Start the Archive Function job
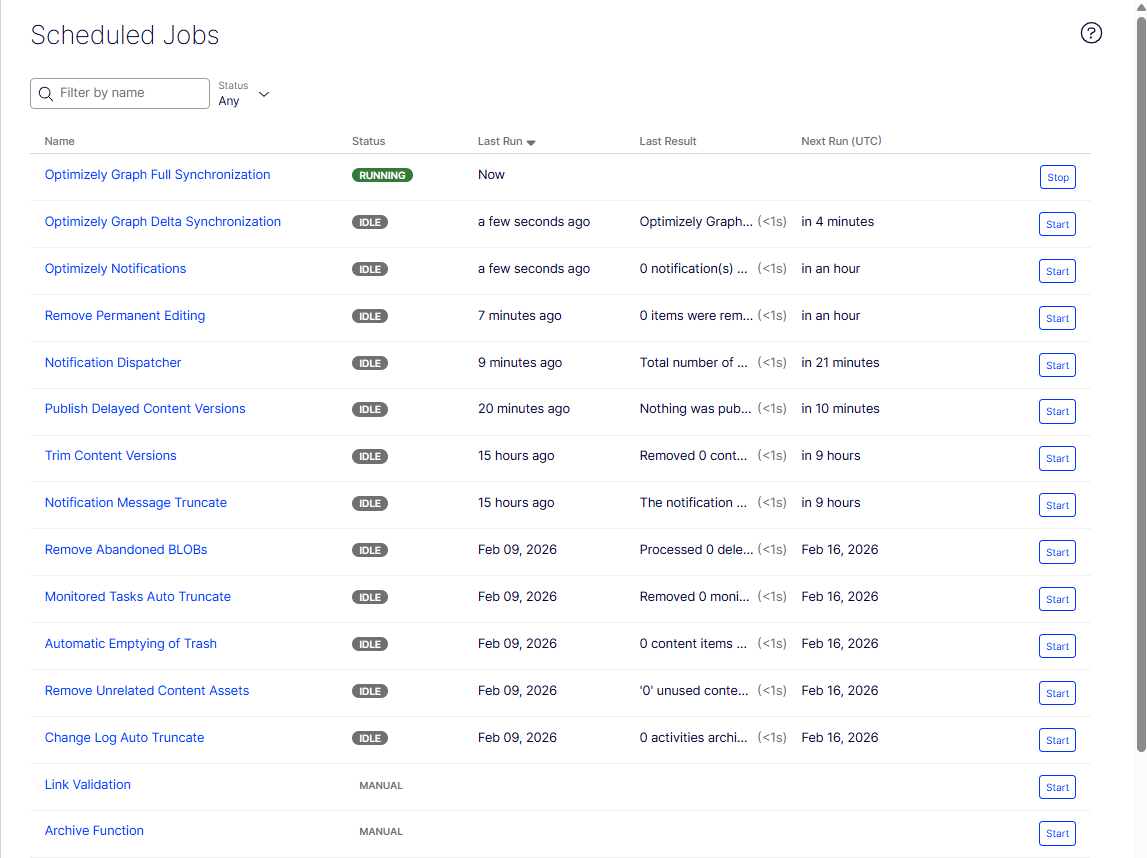 [1057, 833]
